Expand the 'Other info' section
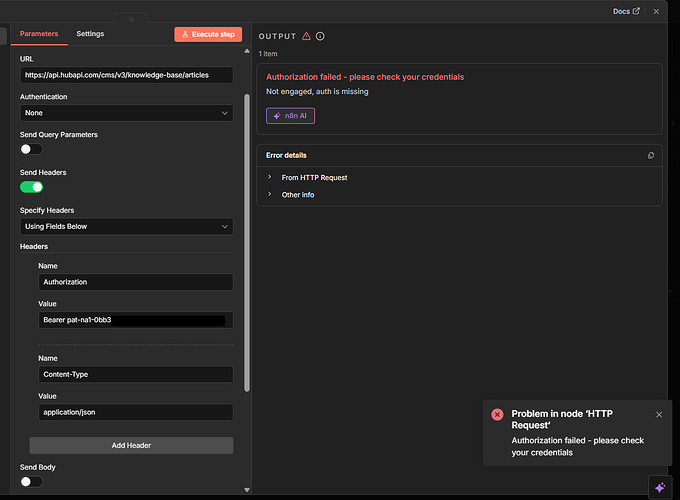This screenshot has width=680, height=500. tap(298, 195)
